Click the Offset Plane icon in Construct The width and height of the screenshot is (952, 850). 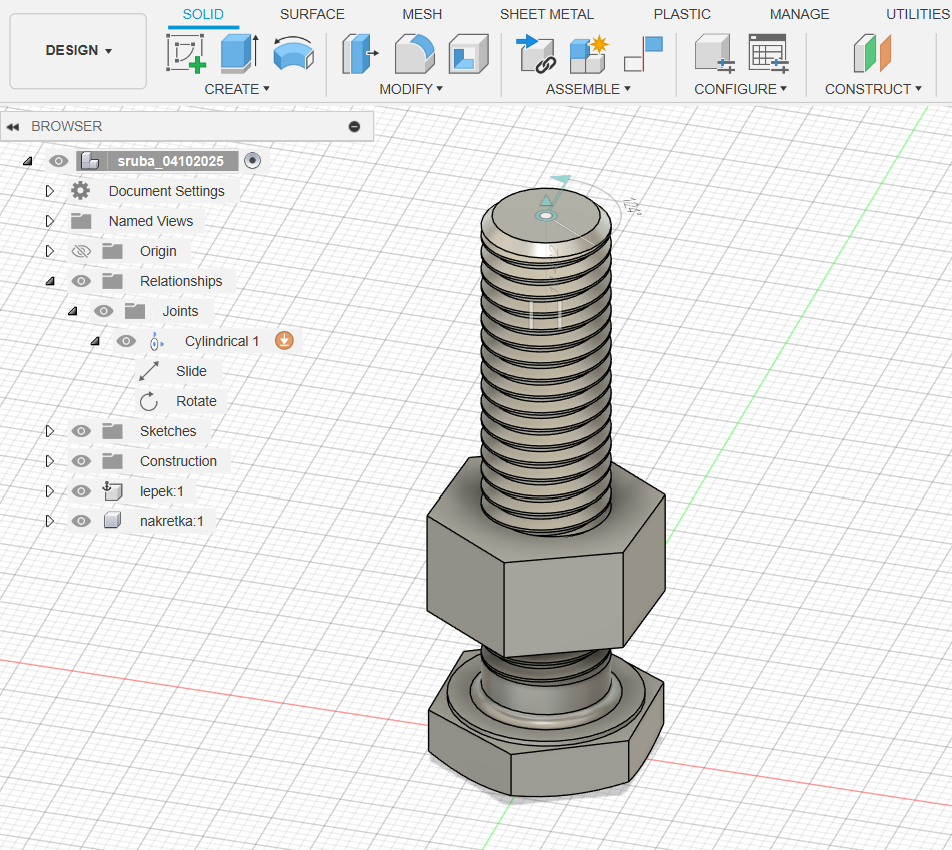(871, 53)
